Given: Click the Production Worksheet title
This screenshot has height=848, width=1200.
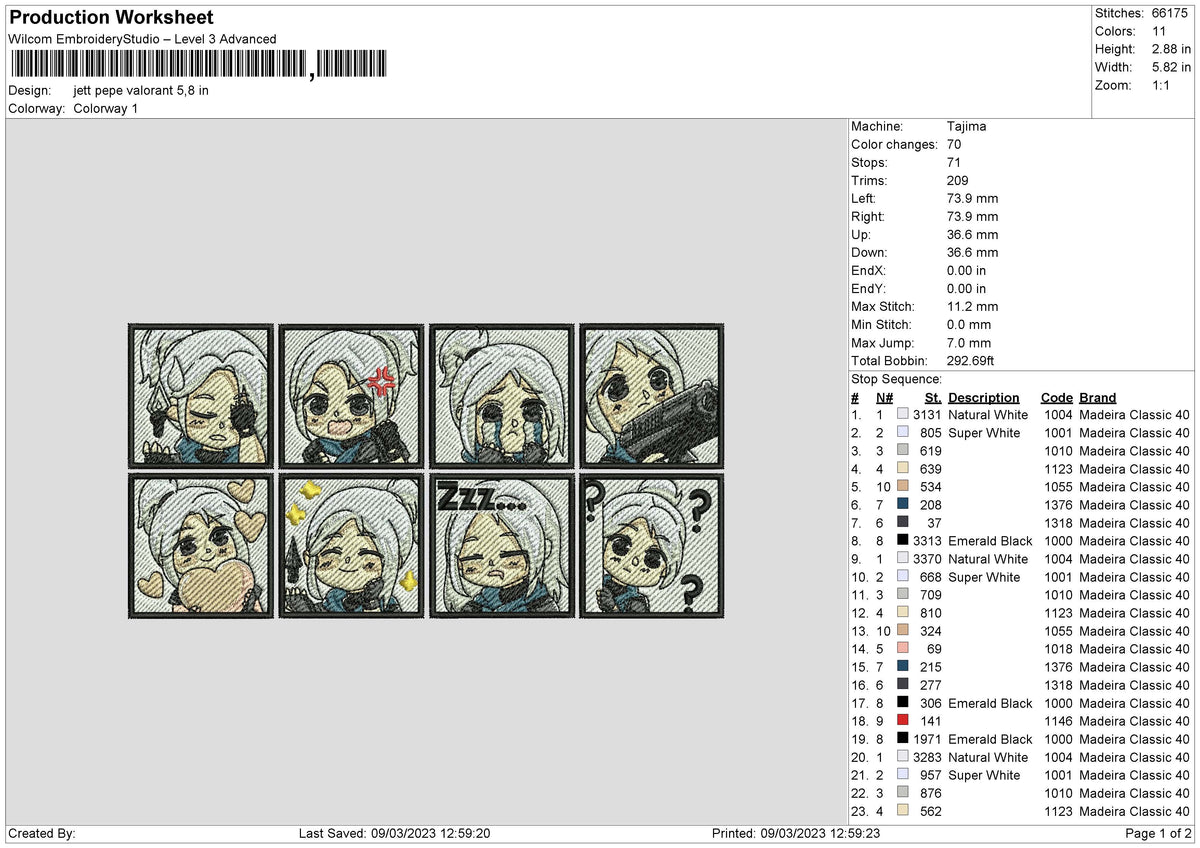Looking at the screenshot, I should (x=111, y=18).
